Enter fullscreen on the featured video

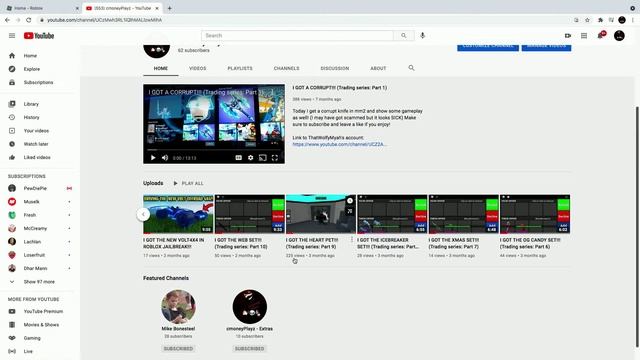275,158
